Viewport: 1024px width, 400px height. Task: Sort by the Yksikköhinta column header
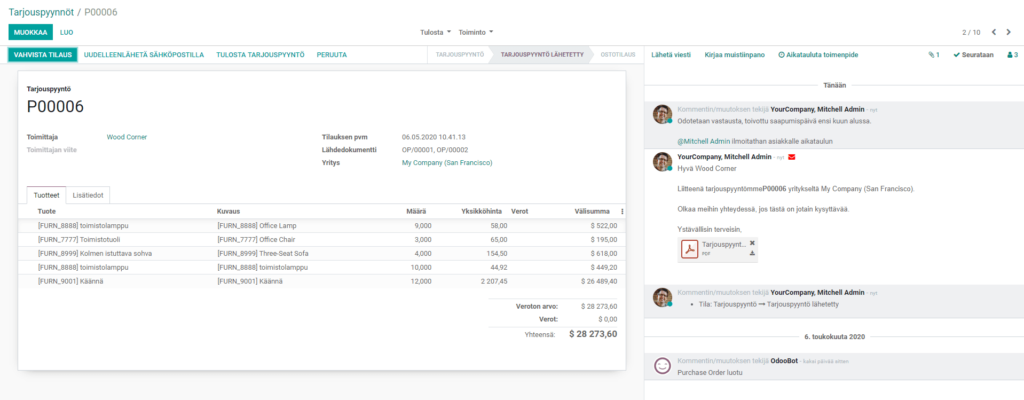click(x=481, y=211)
